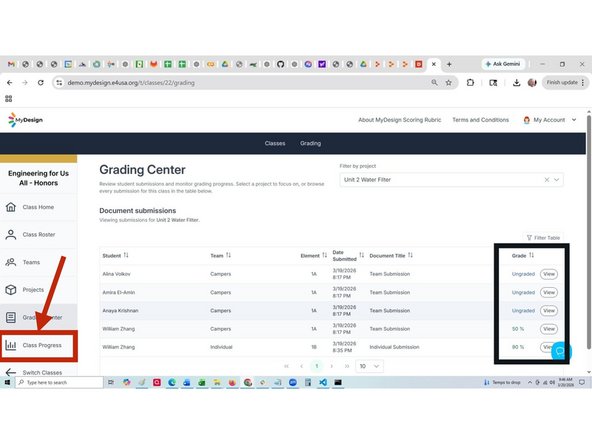Open the Windows Start menu

coord(7,382)
